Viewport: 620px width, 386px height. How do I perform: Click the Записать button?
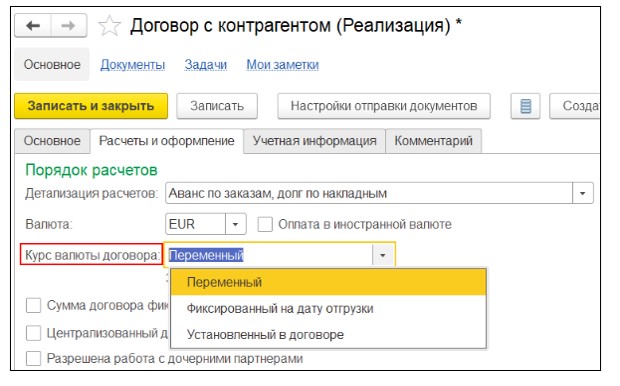(x=217, y=106)
